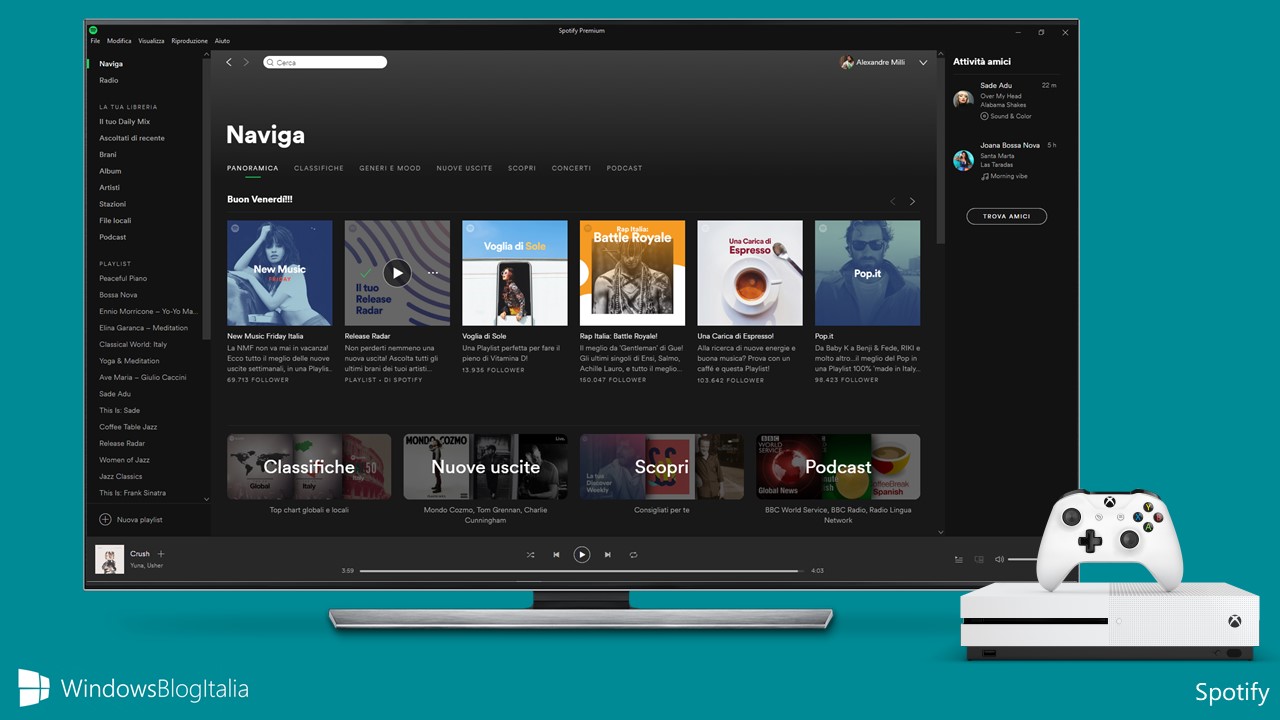Screen dimensions: 1280x720
Task: Open the Podcast section in the sidebar
Action: pyautogui.click(x=113, y=237)
